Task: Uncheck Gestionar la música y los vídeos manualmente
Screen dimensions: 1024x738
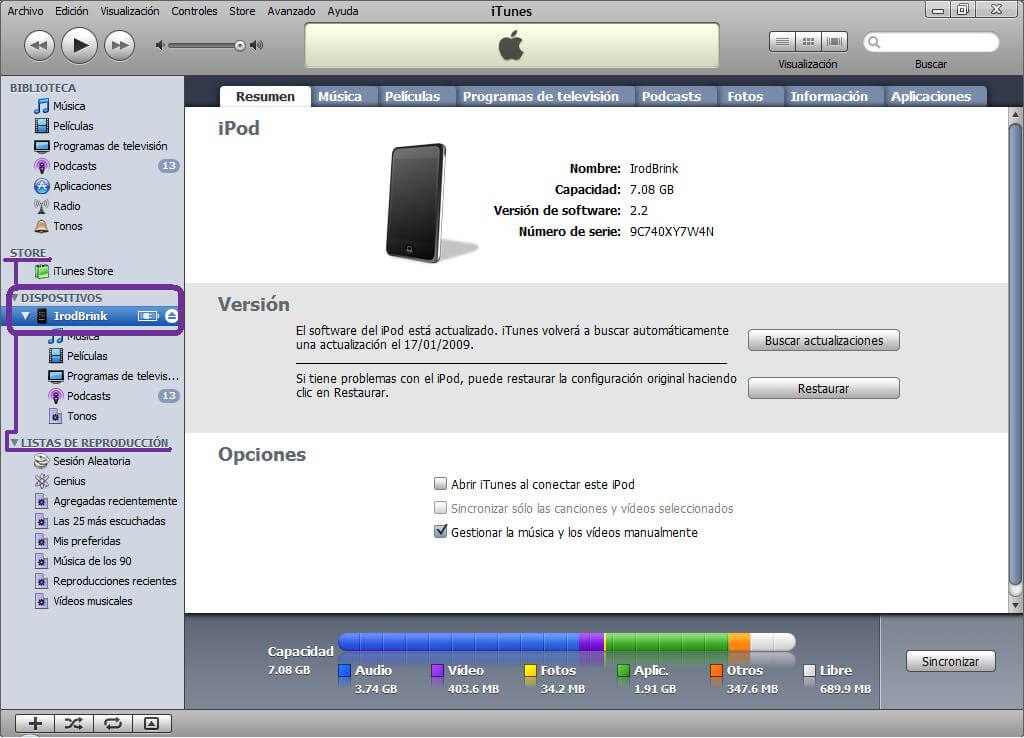Action: 441,532
